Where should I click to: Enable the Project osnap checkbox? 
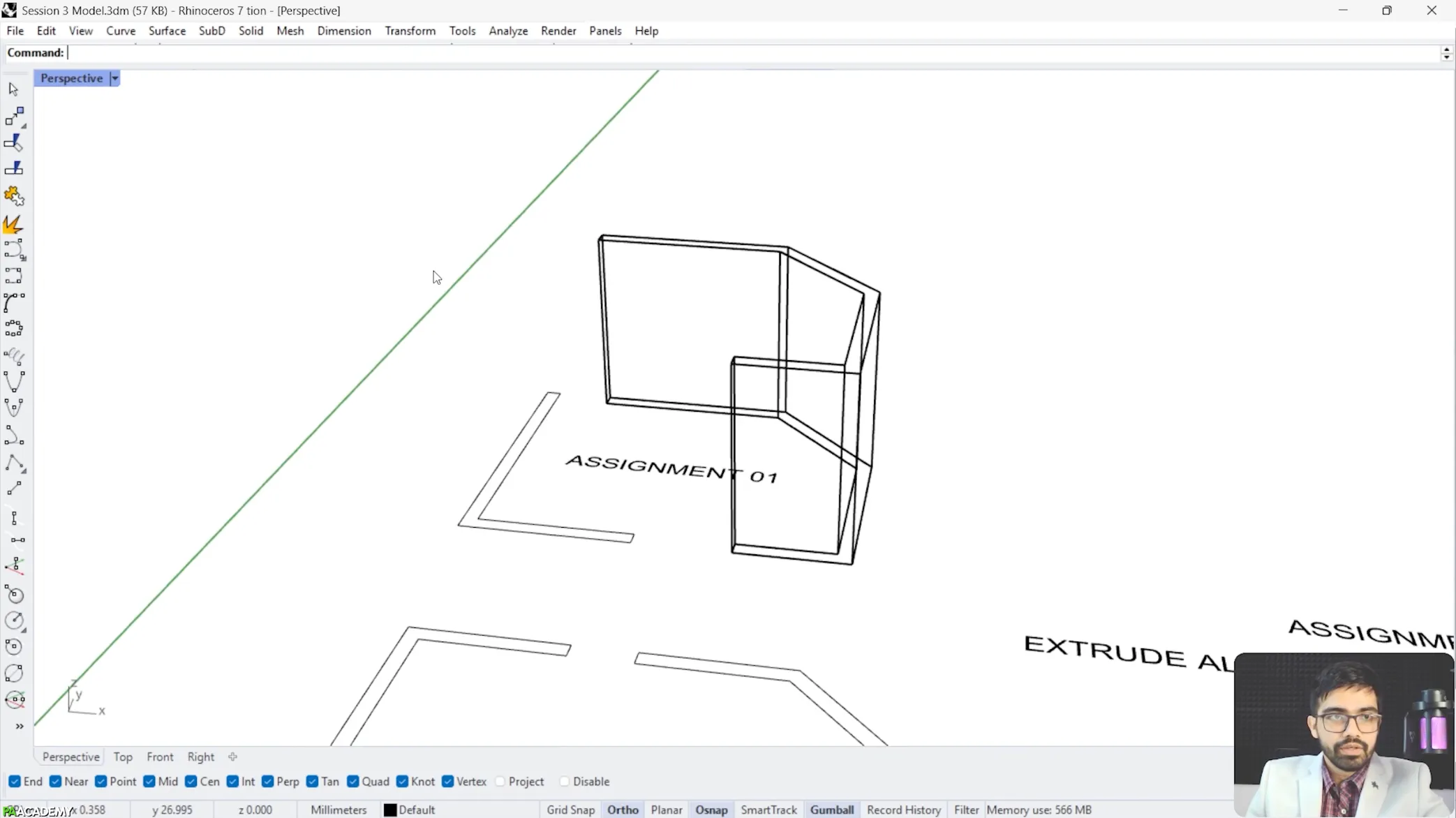[x=500, y=781]
